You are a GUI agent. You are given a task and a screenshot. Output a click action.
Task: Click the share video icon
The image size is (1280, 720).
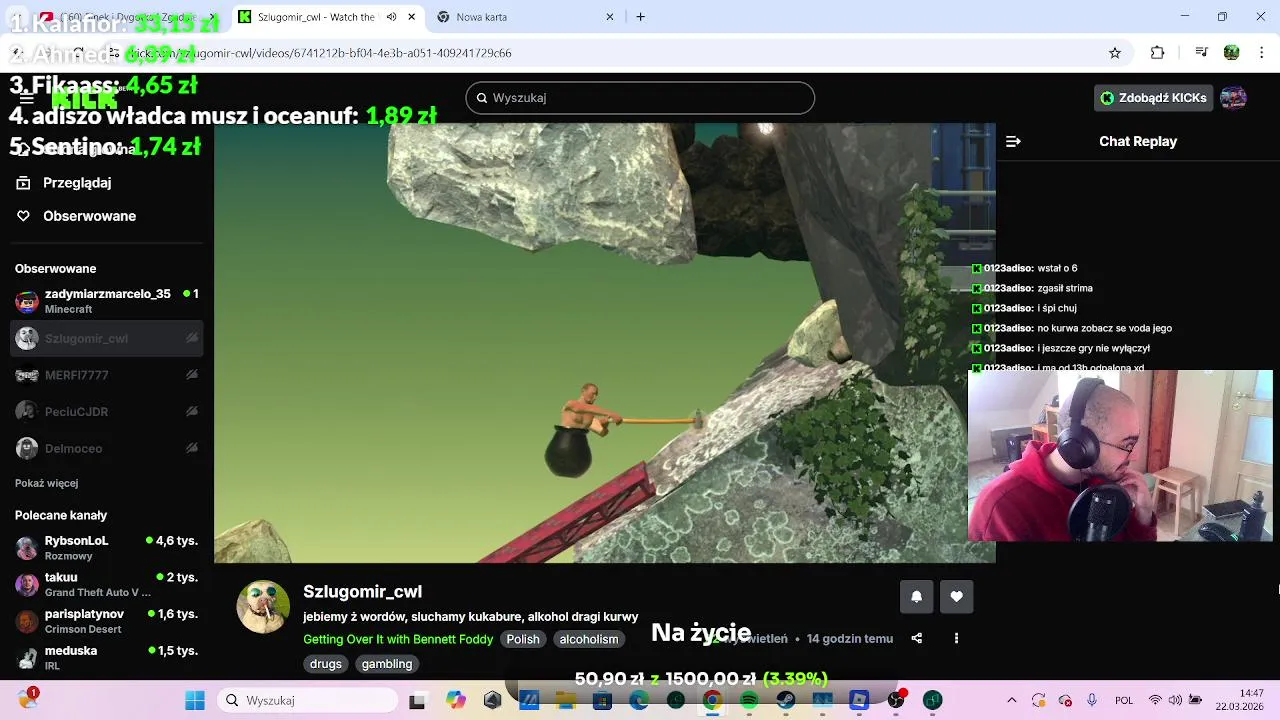[917, 638]
